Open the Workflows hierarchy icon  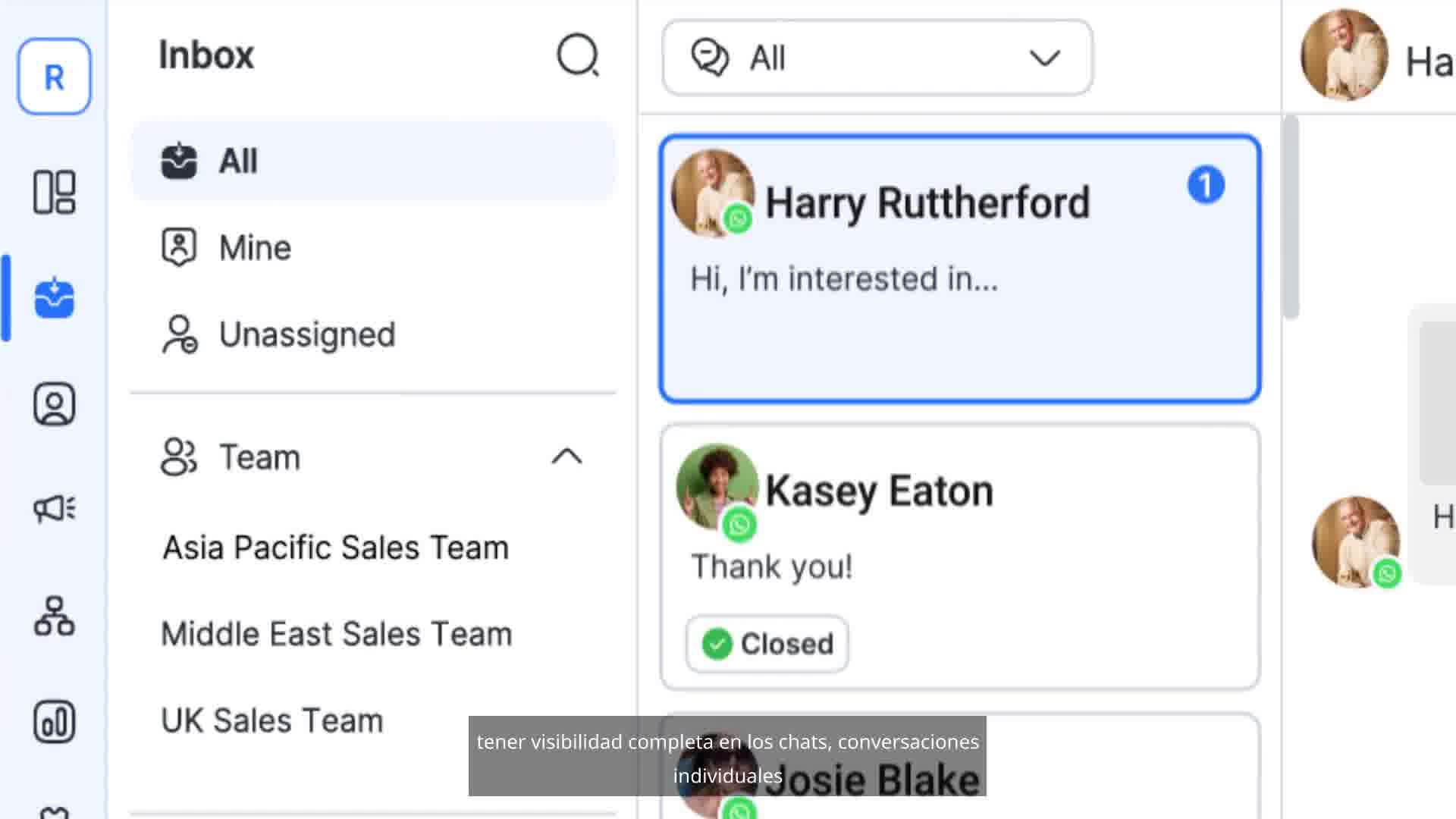[x=54, y=616]
